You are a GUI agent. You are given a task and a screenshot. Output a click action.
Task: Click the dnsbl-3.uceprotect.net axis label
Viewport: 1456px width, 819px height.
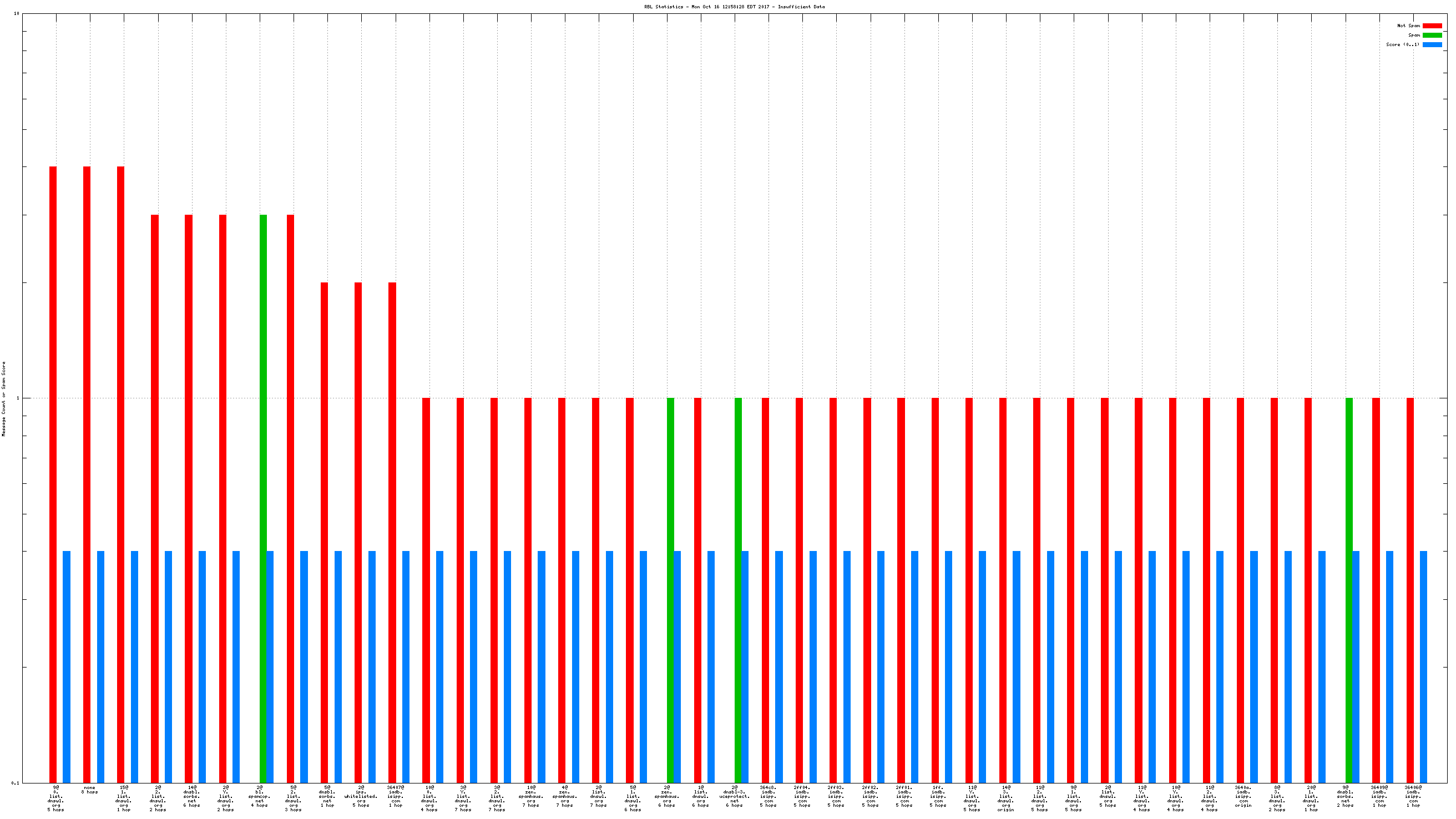pos(734,796)
